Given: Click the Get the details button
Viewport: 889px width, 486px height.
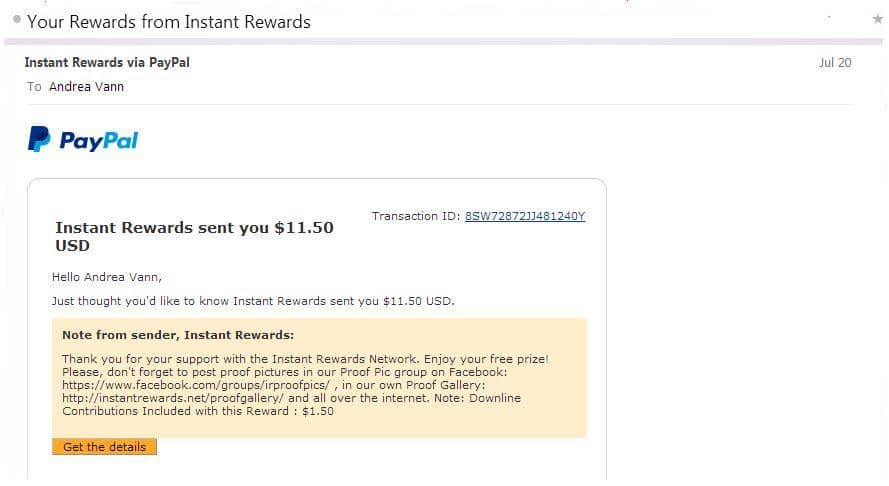Looking at the screenshot, I should click(104, 447).
